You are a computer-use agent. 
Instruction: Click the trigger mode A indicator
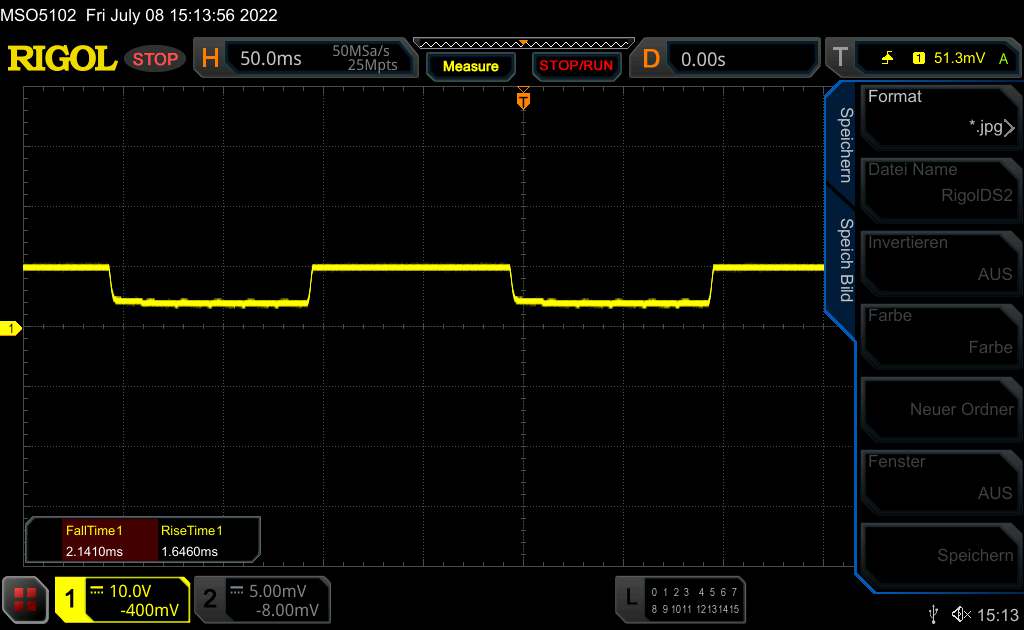(x=1004, y=59)
